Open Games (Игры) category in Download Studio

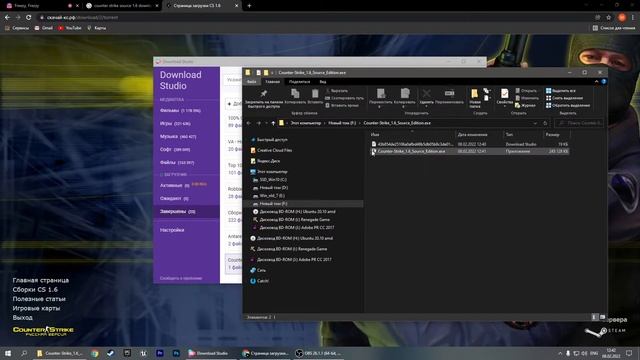coord(175,123)
